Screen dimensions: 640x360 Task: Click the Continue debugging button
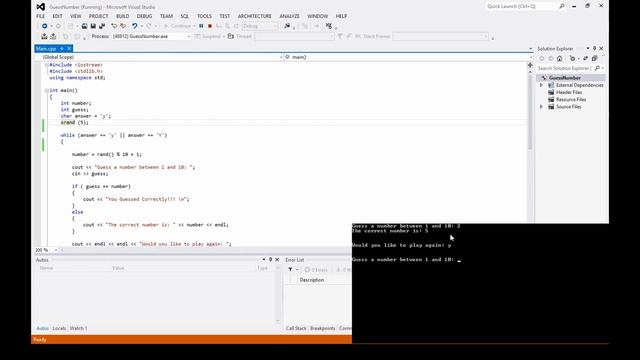click(x=178, y=26)
